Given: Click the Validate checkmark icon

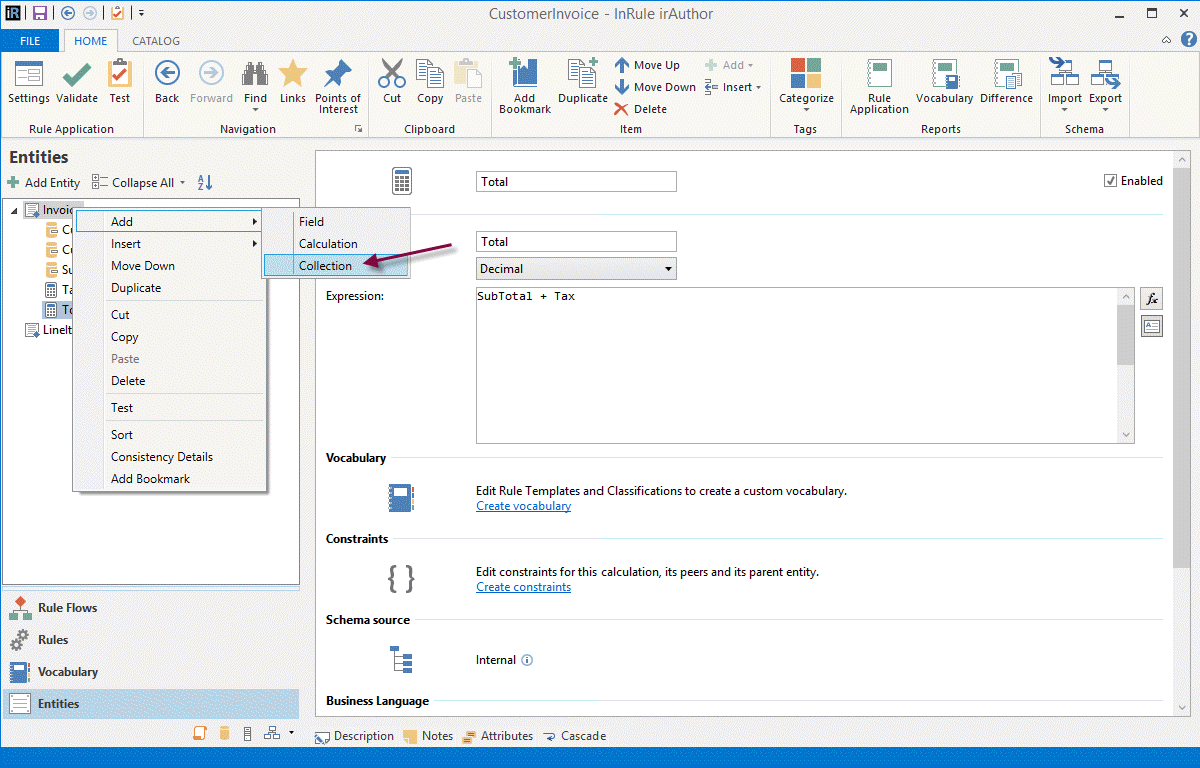Looking at the screenshot, I should pyautogui.click(x=77, y=76).
